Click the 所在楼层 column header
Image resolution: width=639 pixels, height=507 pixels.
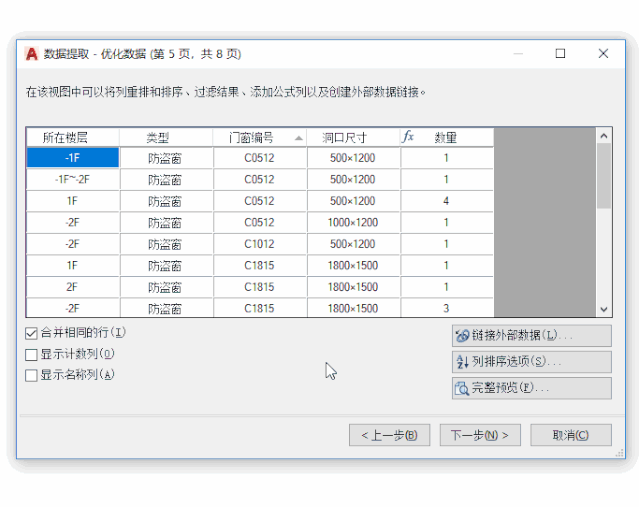click(73, 137)
